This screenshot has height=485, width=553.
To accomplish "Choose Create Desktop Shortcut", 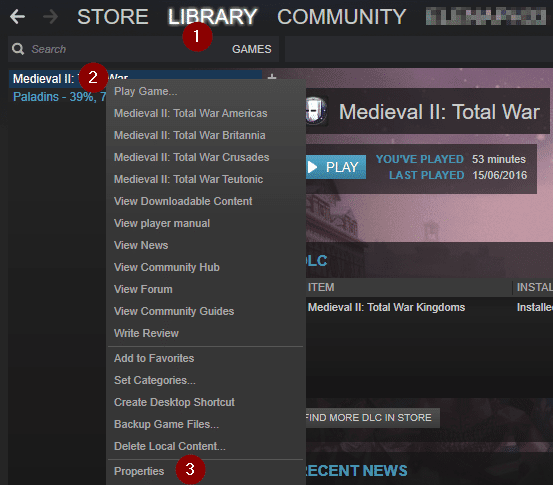I will 174,402.
